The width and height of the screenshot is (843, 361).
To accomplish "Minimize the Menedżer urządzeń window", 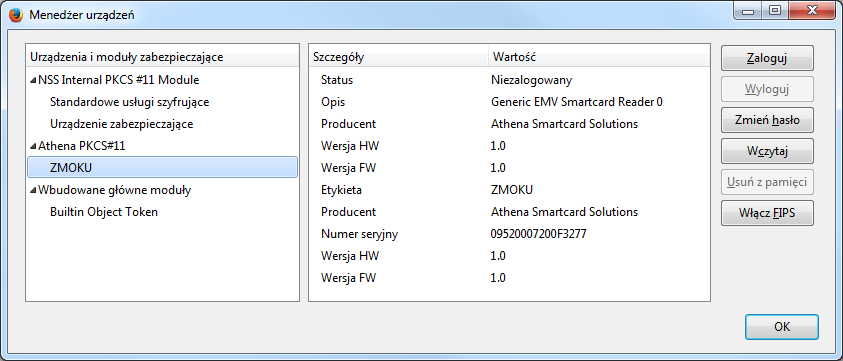I will point(751,10).
